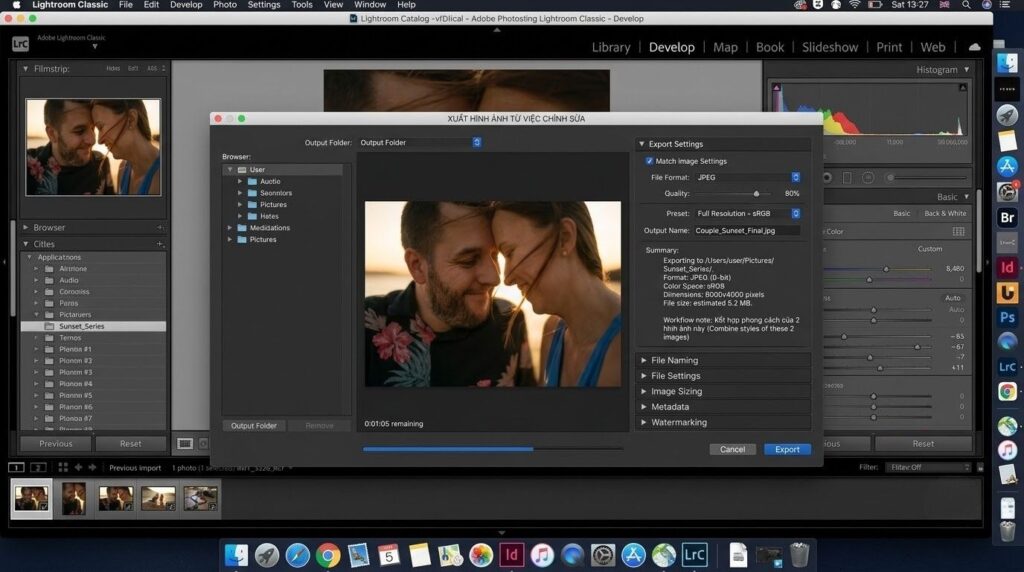Screen dimensions: 1024x572
Task: Open the Preset dropdown
Action: (748, 214)
